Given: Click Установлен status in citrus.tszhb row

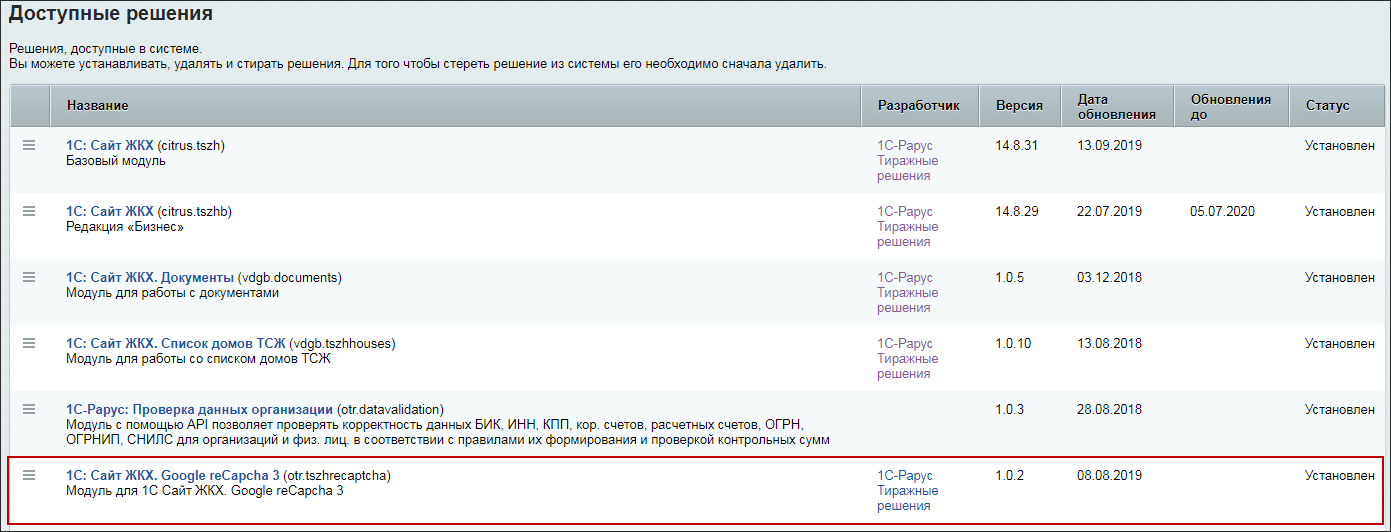Looking at the screenshot, I should pos(1340,211).
